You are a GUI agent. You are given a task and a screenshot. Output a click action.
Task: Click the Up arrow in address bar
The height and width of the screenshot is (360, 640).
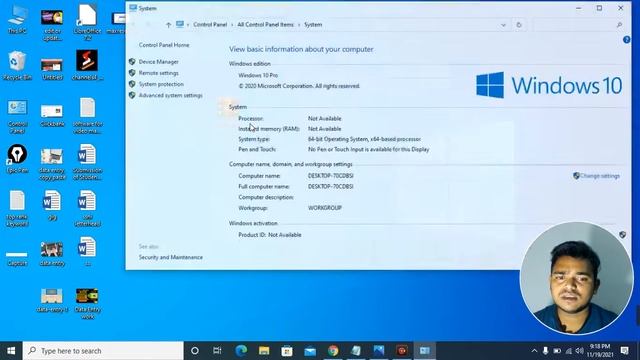click(x=168, y=25)
